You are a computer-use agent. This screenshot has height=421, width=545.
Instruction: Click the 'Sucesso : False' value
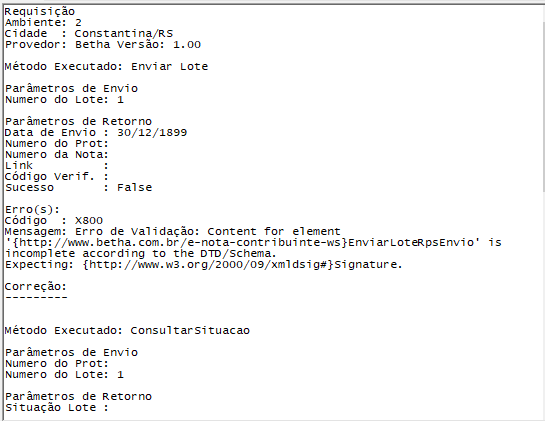(x=134, y=188)
